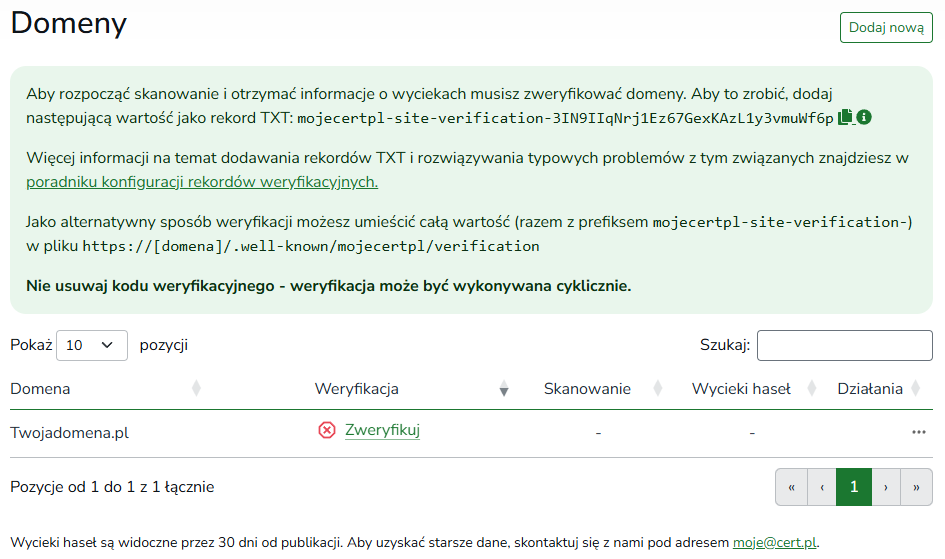
Task: Click the Dodaj nową button
Action: pos(886,28)
